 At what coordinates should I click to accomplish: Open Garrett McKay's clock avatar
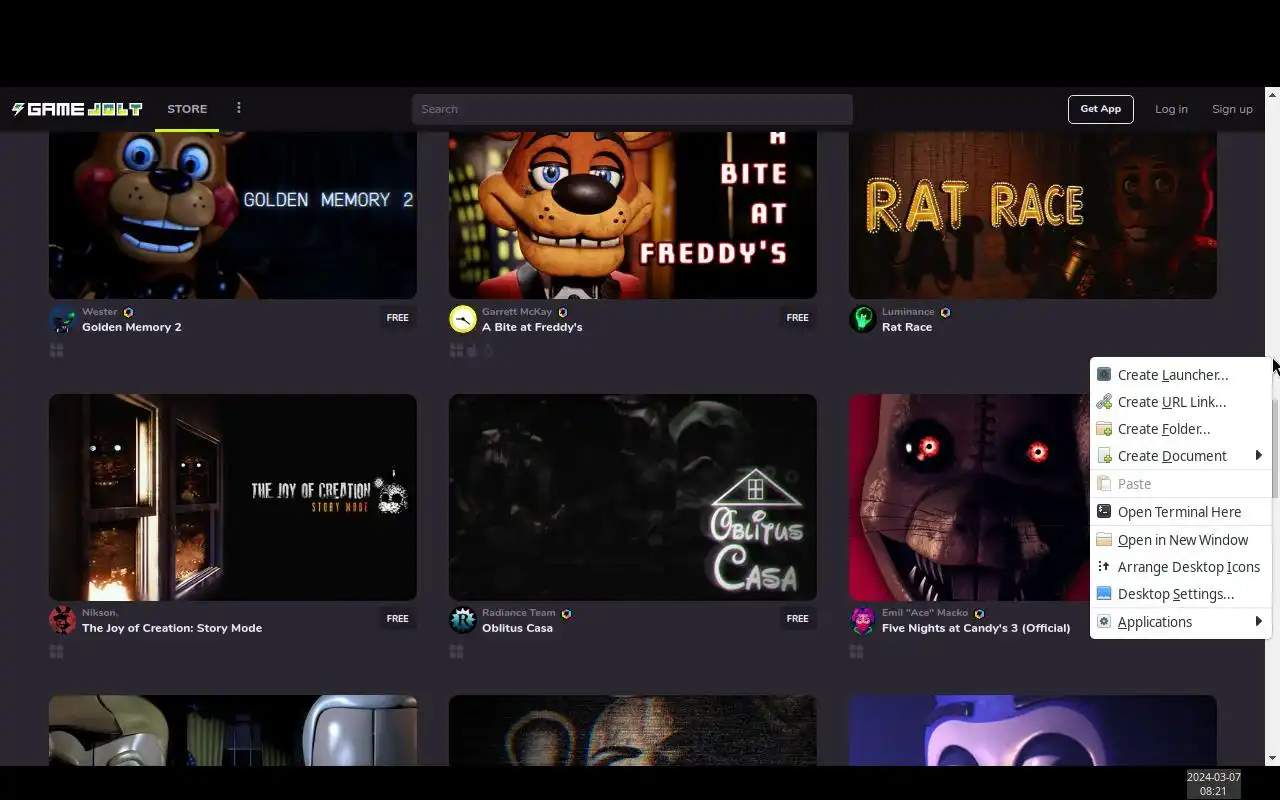click(462, 319)
